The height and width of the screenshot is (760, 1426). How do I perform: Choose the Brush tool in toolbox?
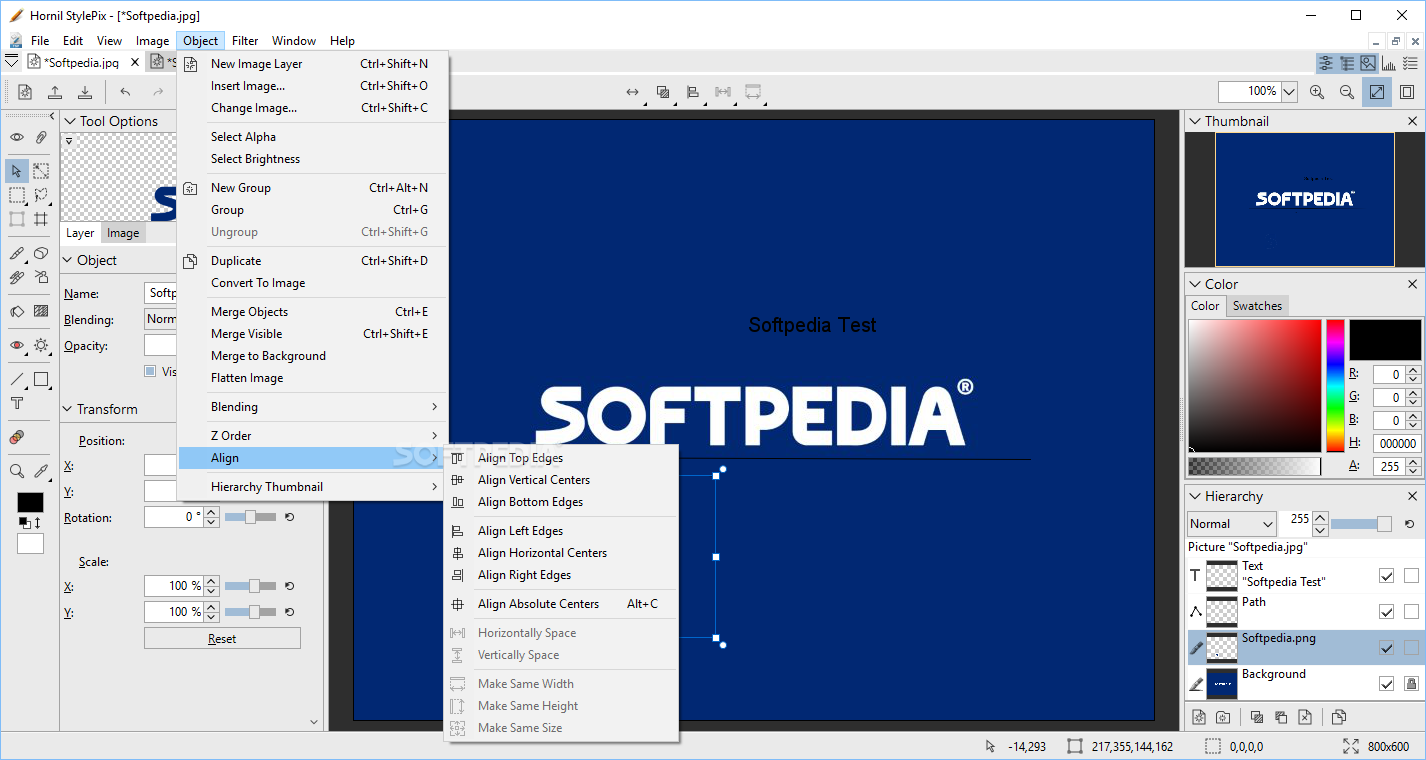click(17, 253)
